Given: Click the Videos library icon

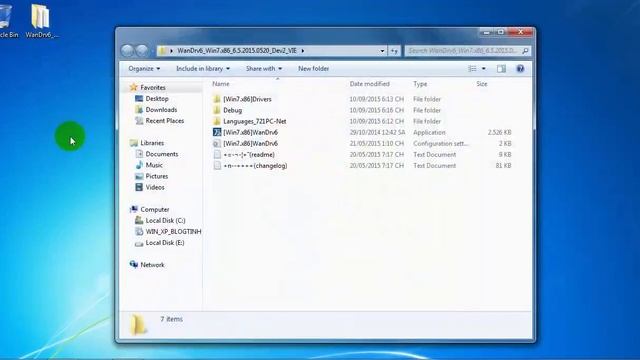Looking at the screenshot, I should [139, 187].
